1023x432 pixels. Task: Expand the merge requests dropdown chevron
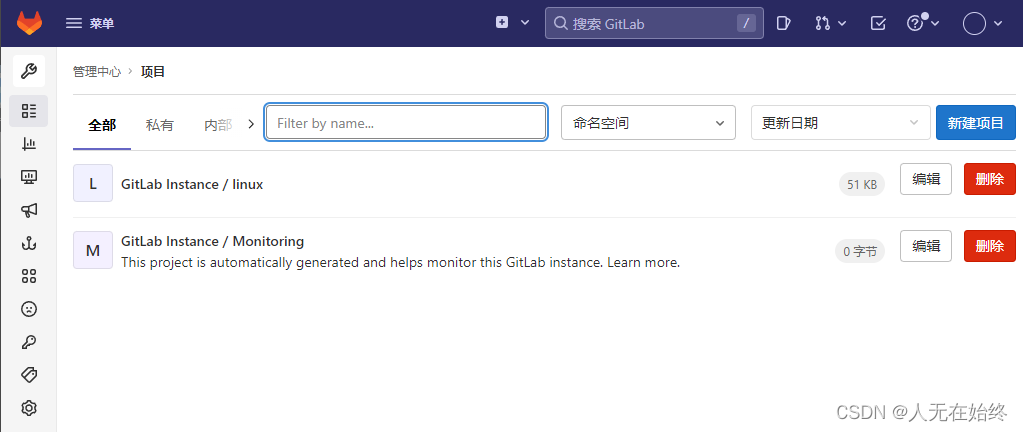coord(842,23)
